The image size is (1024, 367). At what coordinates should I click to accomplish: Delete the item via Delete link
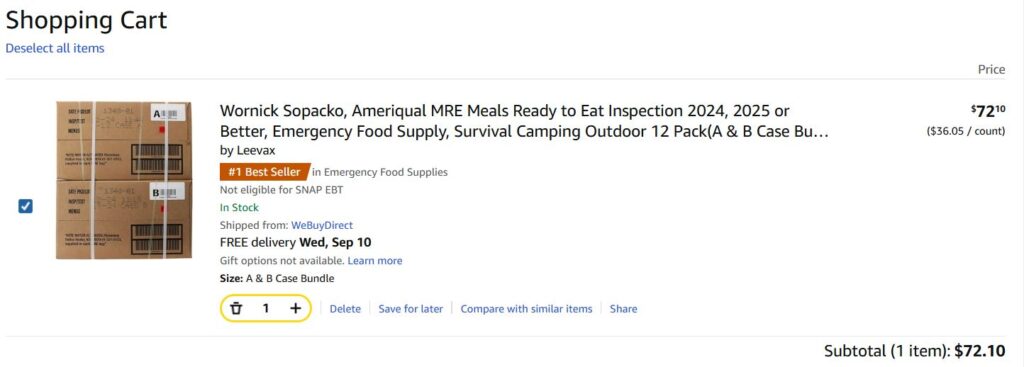345,309
